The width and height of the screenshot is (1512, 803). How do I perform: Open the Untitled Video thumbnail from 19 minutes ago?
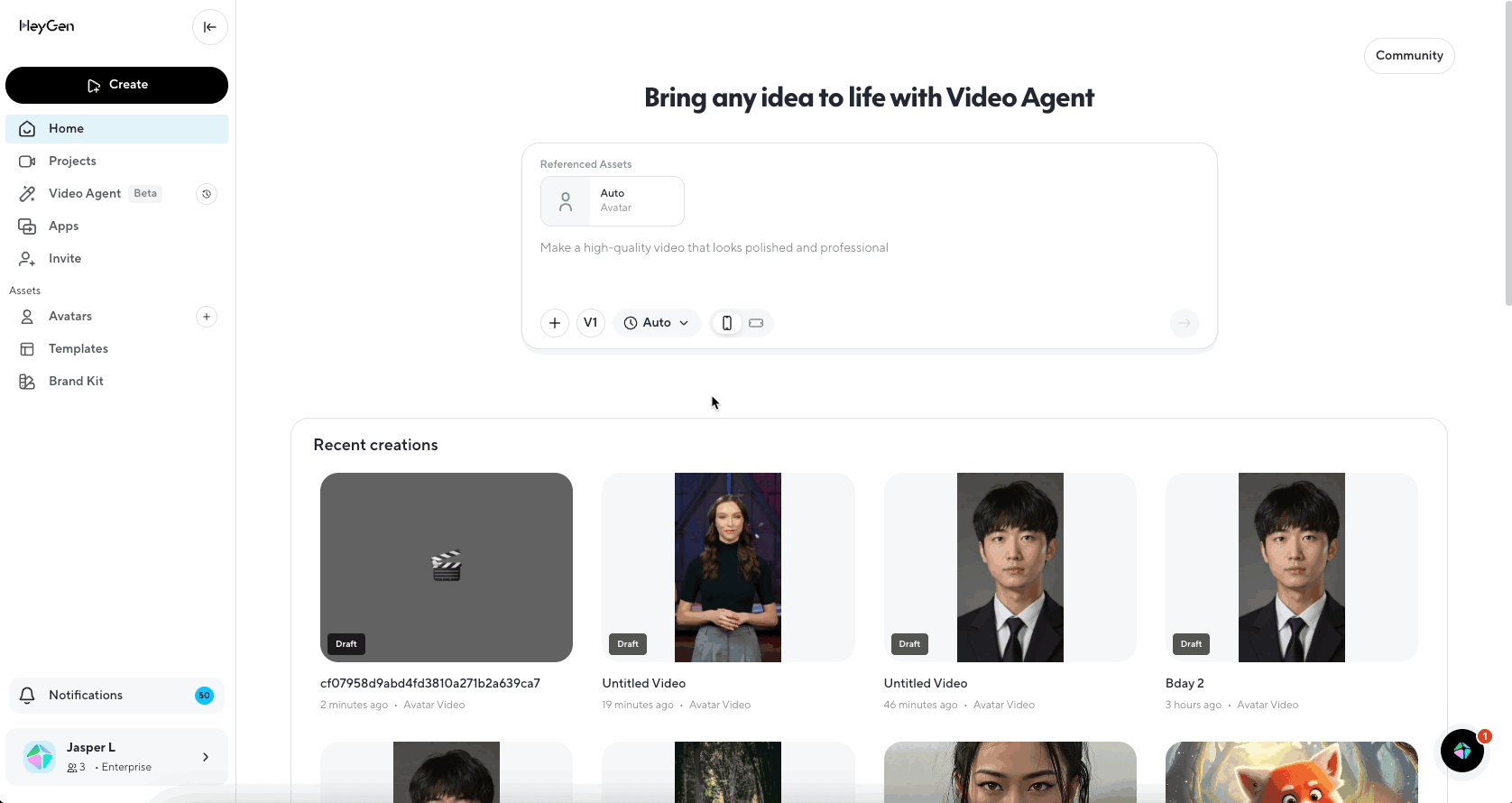click(728, 568)
